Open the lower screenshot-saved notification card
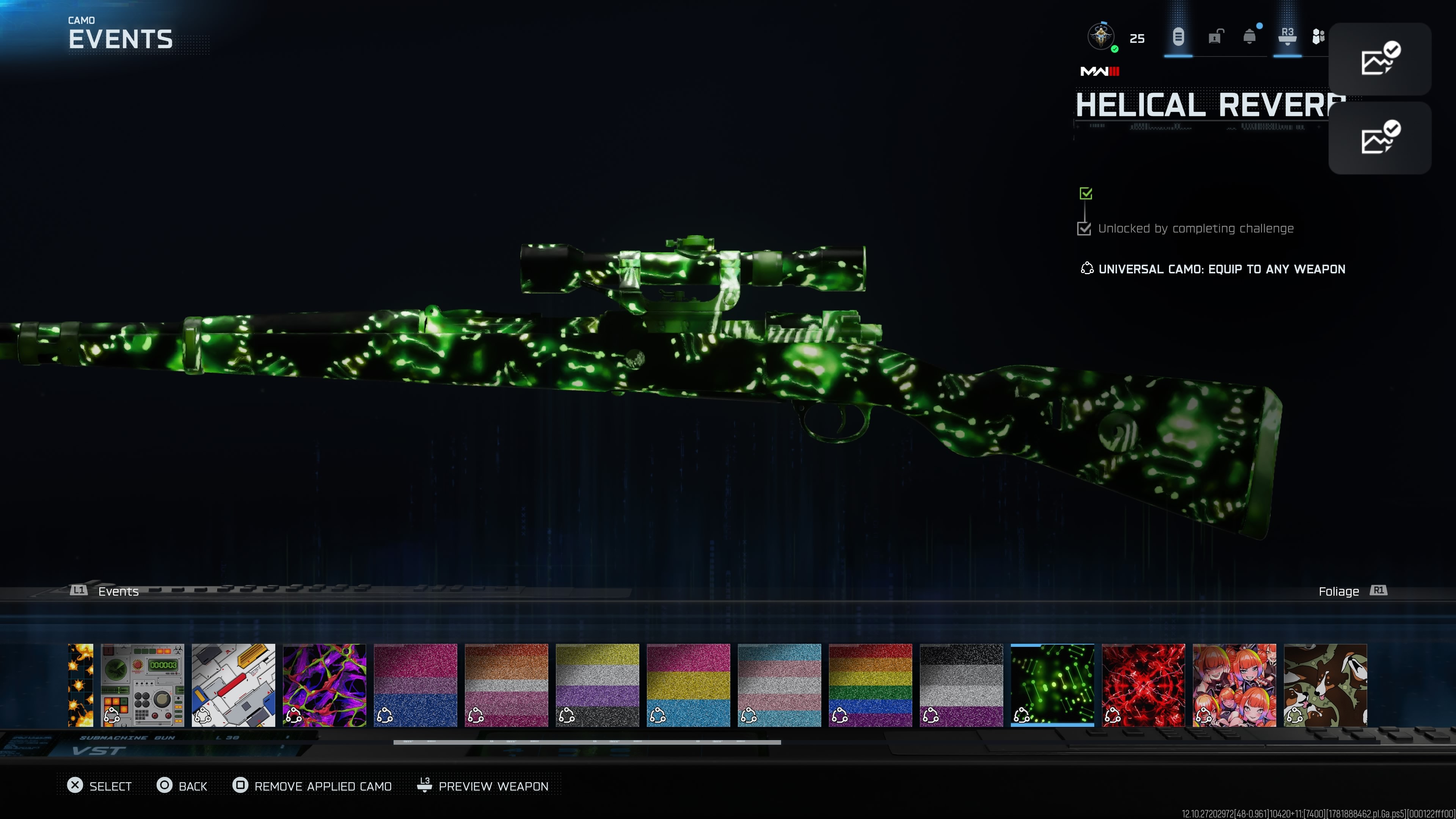 [x=1379, y=138]
